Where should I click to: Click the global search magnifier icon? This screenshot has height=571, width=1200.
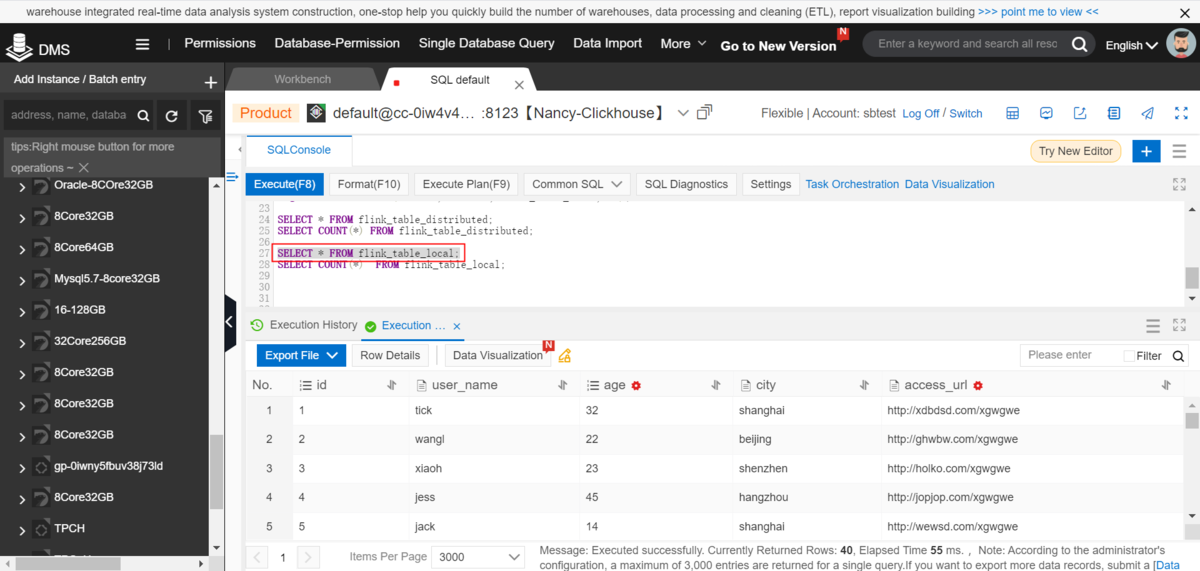tap(1079, 44)
